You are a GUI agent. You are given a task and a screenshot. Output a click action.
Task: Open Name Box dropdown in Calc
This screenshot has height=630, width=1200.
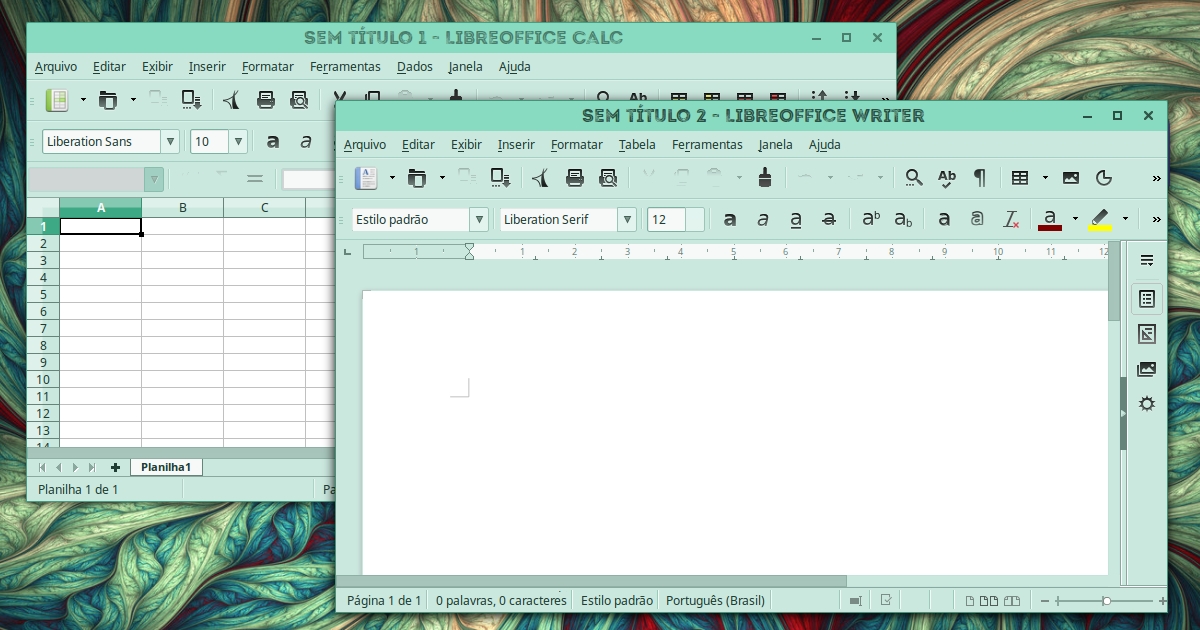pos(154,180)
